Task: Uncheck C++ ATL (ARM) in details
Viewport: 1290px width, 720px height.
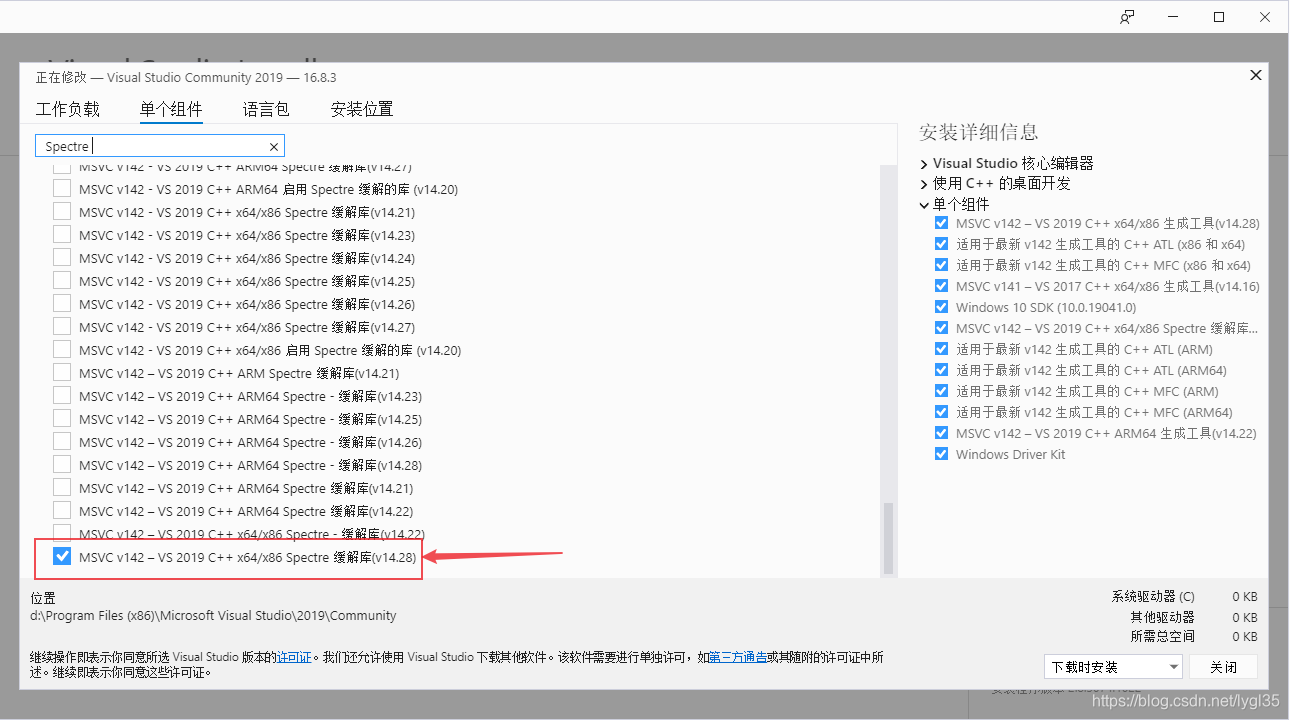Action: tap(941, 349)
